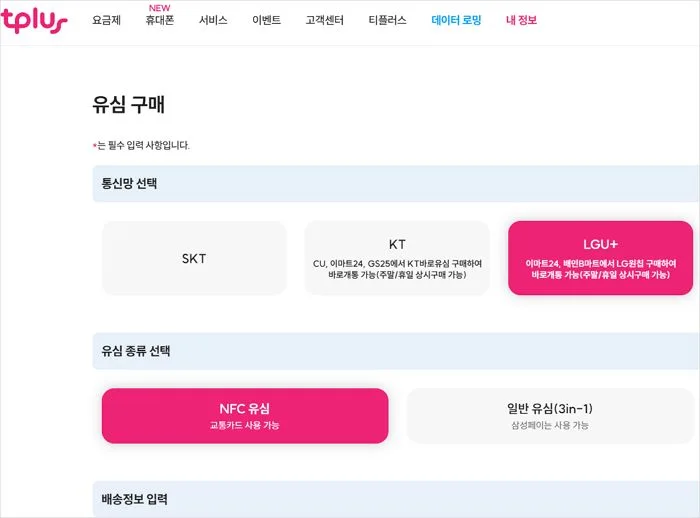Select the LGU+ network option
Screen dimensions: 700x518
tap(600, 258)
